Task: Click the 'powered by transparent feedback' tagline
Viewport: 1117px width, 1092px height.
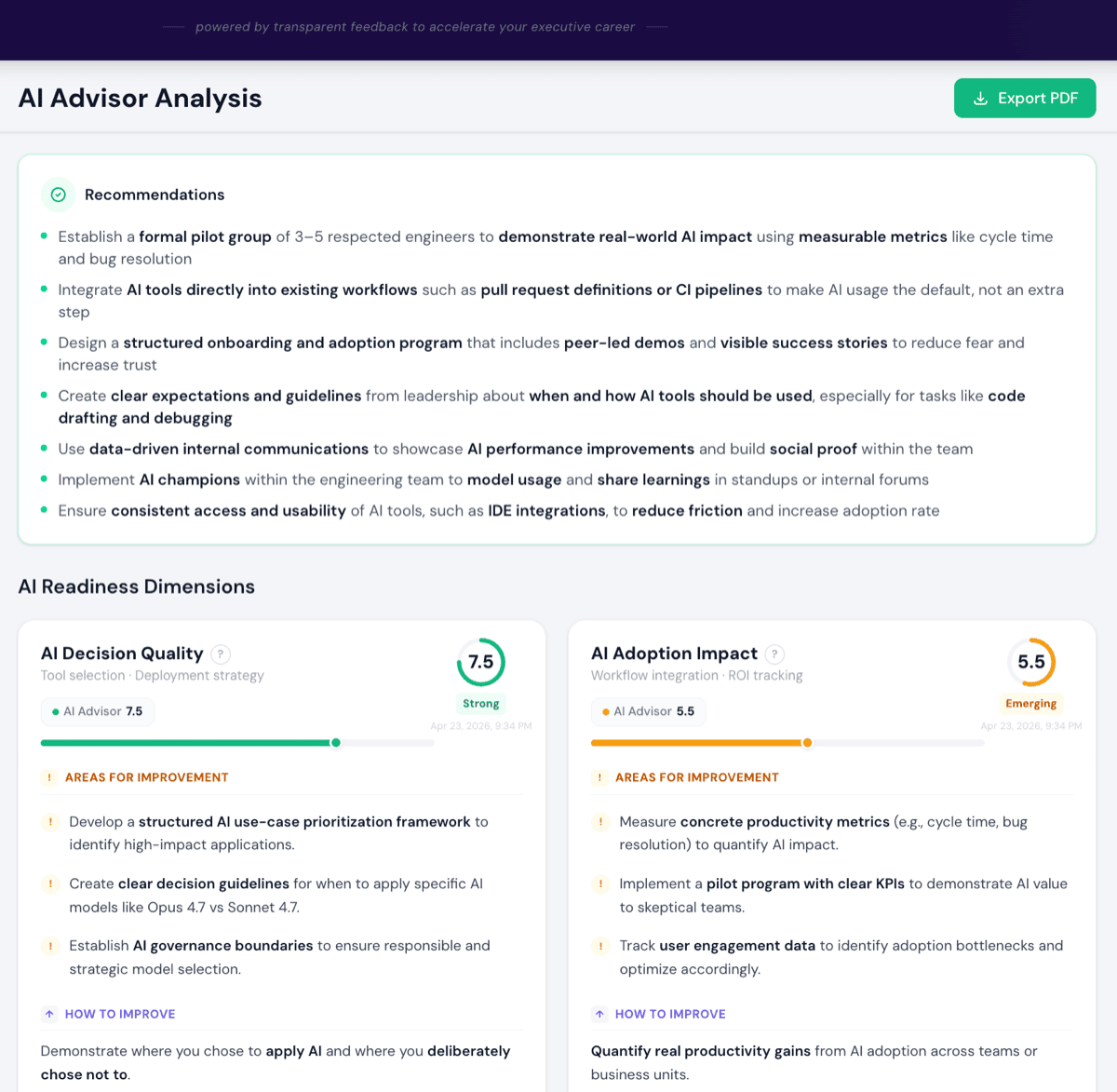Action: coord(415,27)
